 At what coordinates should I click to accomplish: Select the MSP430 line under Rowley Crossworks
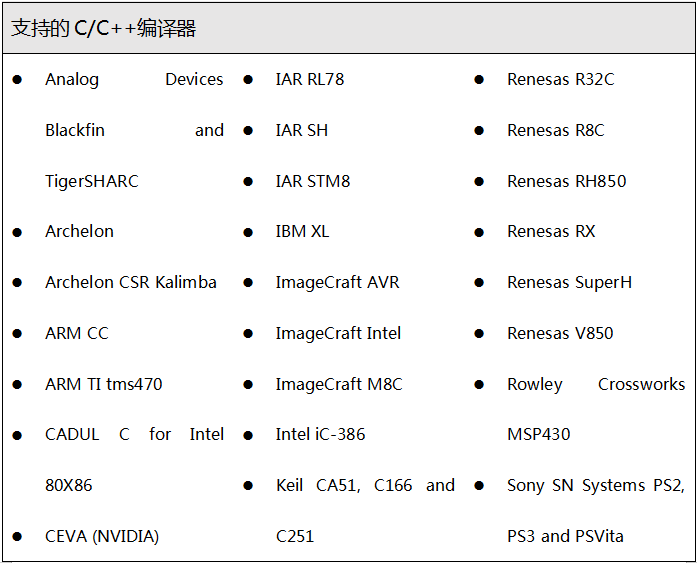coord(538,435)
